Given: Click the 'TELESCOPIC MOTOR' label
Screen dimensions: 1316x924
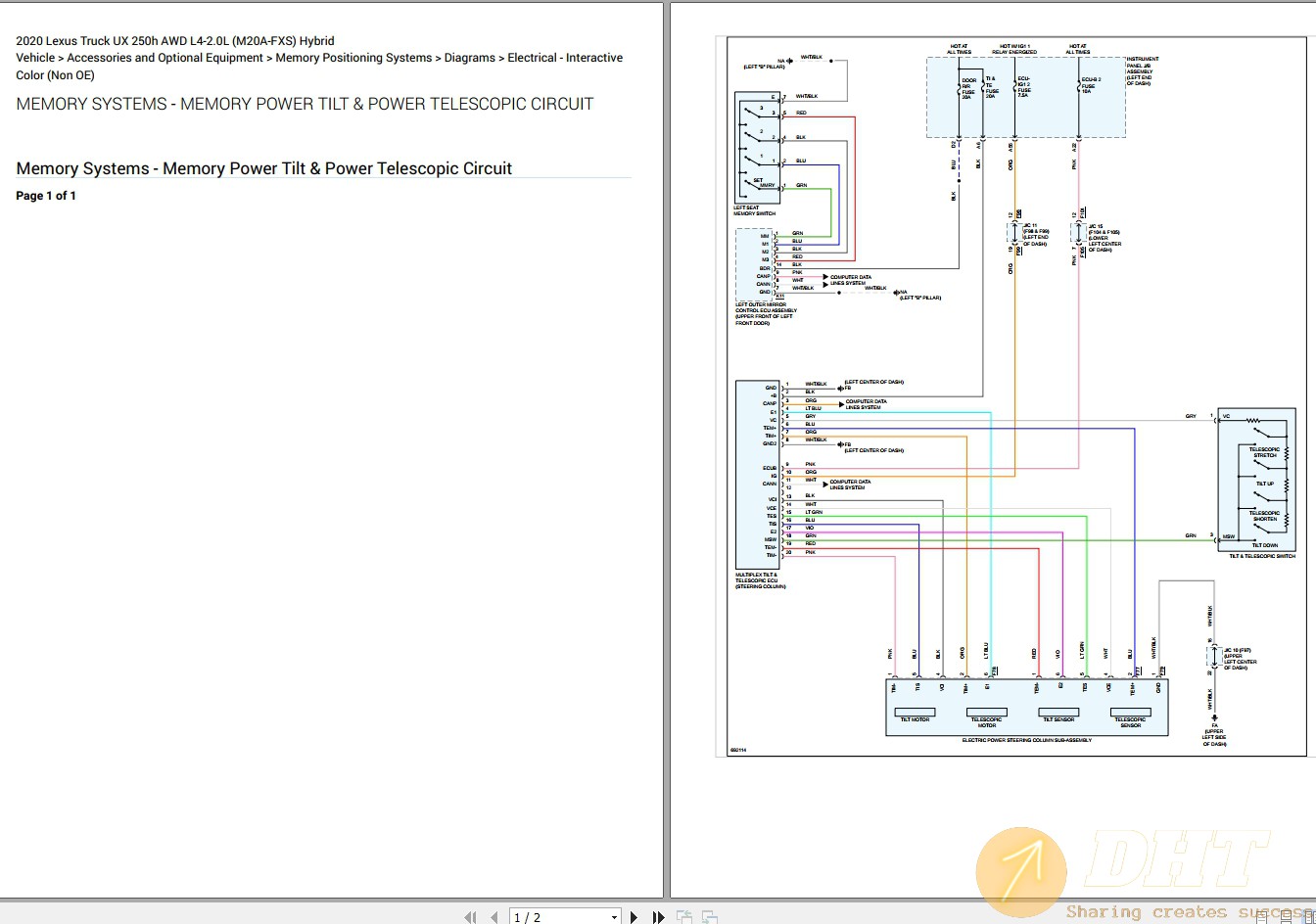Looking at the screenshot, I should (986, 722).
